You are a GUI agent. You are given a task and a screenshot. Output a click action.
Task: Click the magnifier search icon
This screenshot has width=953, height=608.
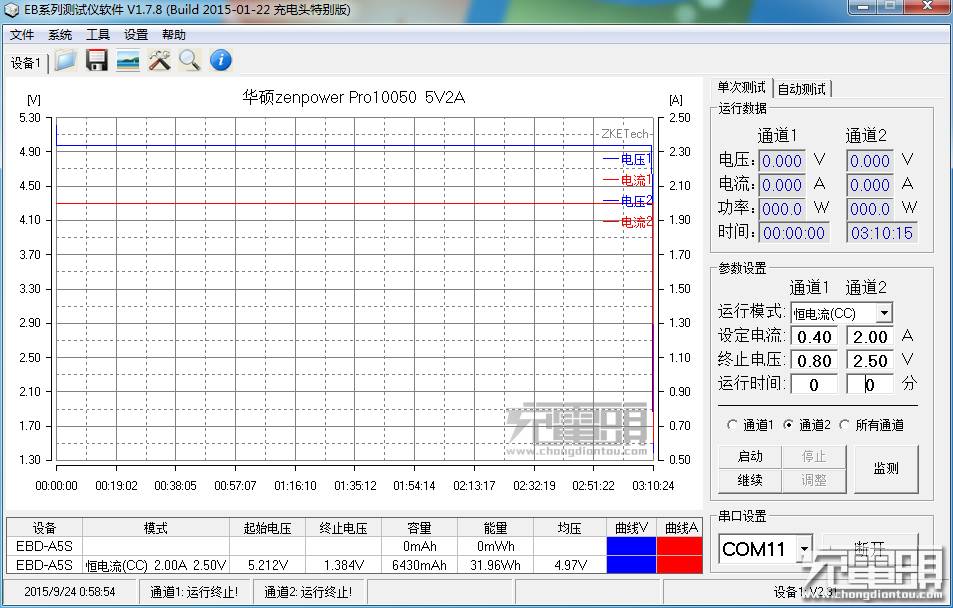tap(190, 61)
